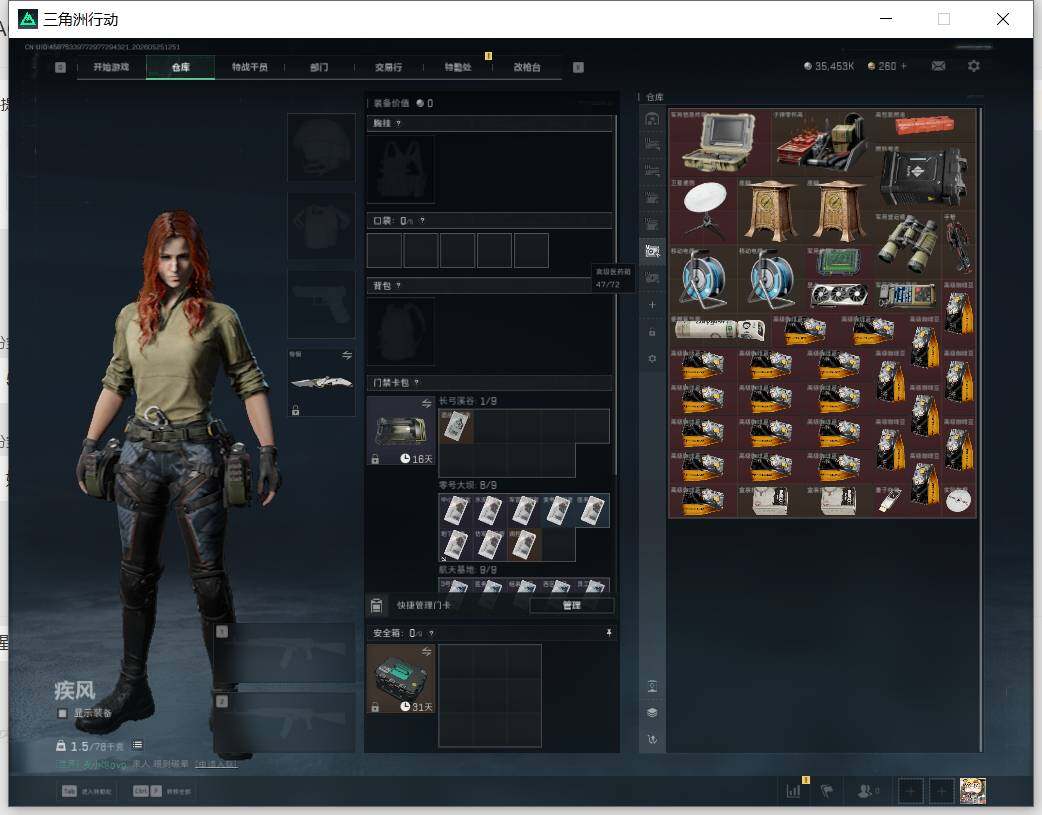Select primary weapon slot 1

tap(284, 653)
